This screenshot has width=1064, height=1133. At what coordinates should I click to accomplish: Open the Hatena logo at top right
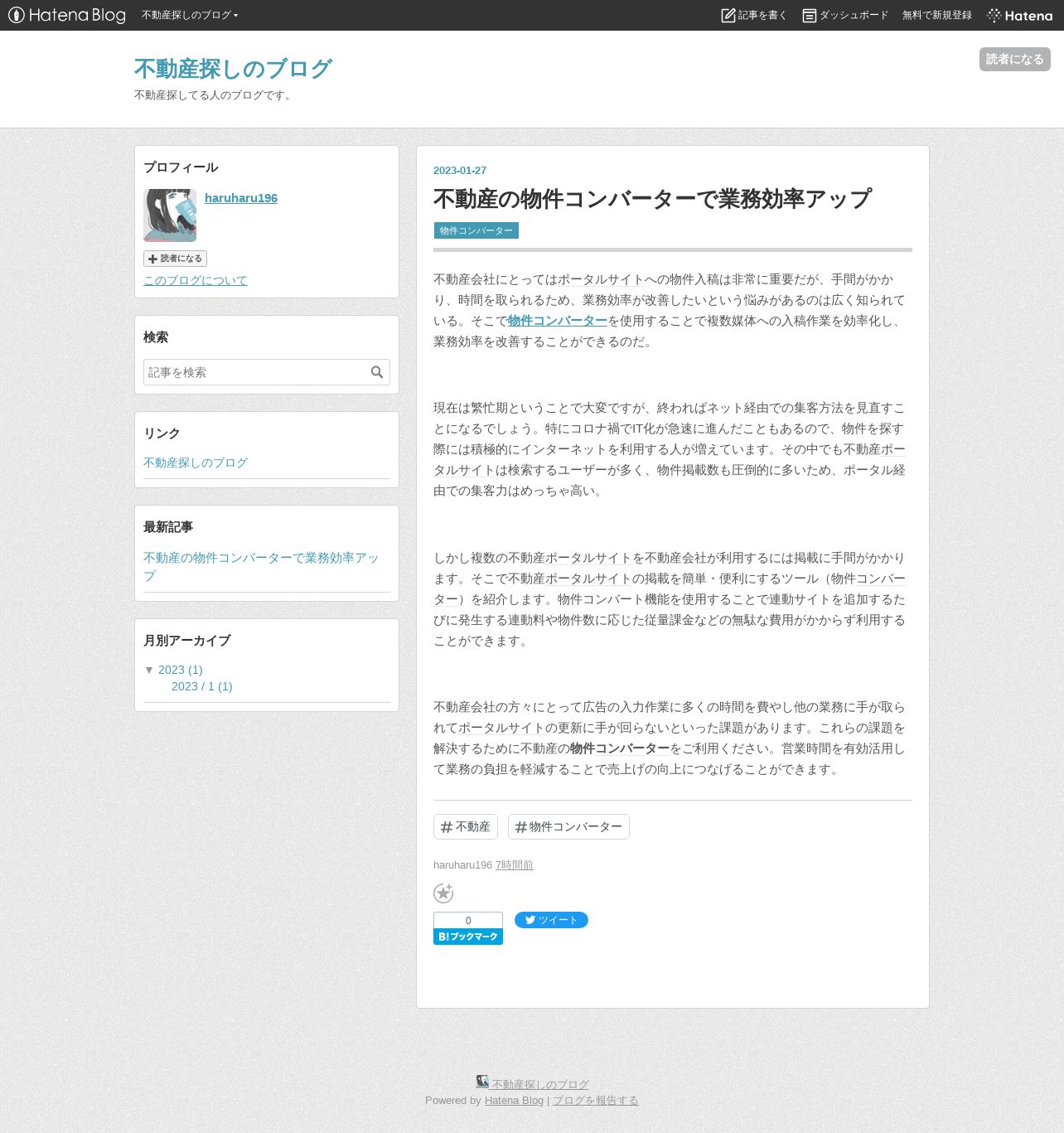pyautogui.click(x=1019, y=15)
